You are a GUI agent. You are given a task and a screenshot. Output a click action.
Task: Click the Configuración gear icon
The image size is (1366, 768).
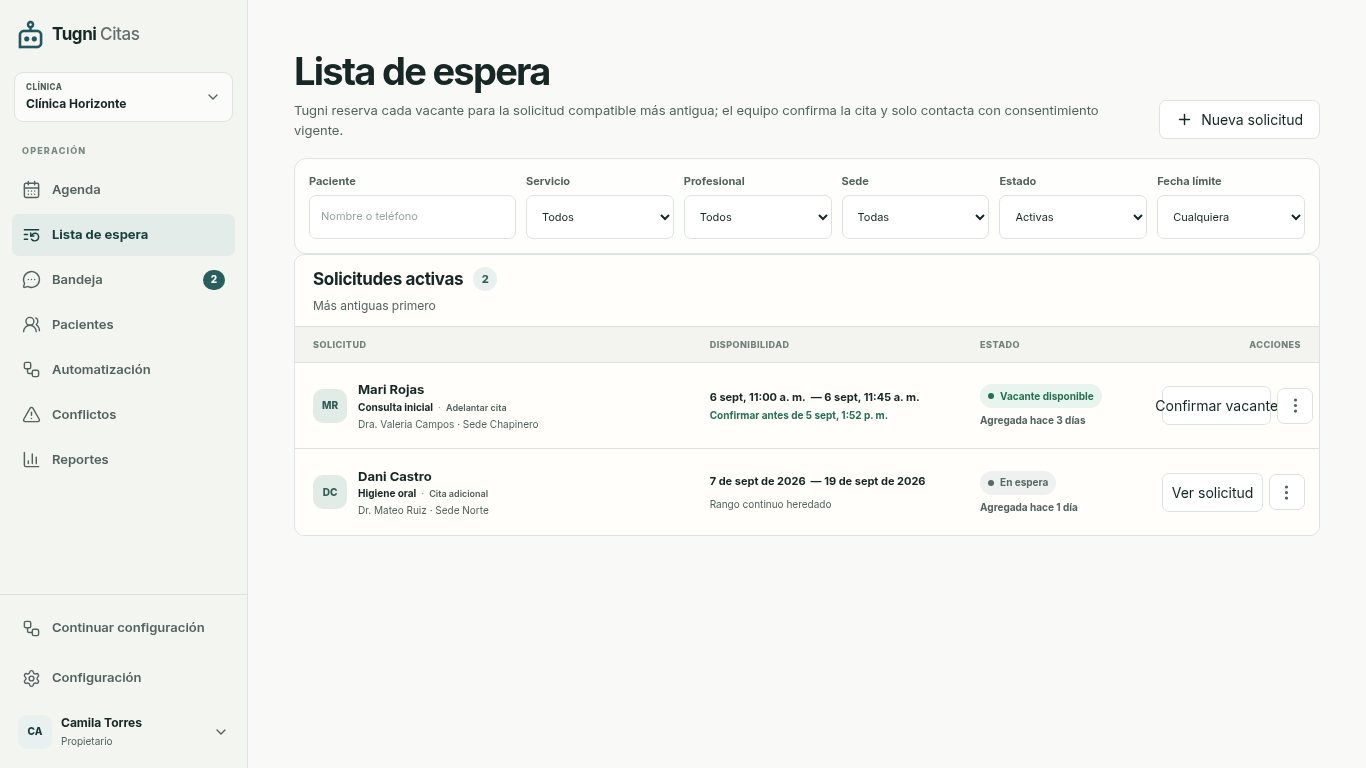pyautogui.click(x=31, y=678)
